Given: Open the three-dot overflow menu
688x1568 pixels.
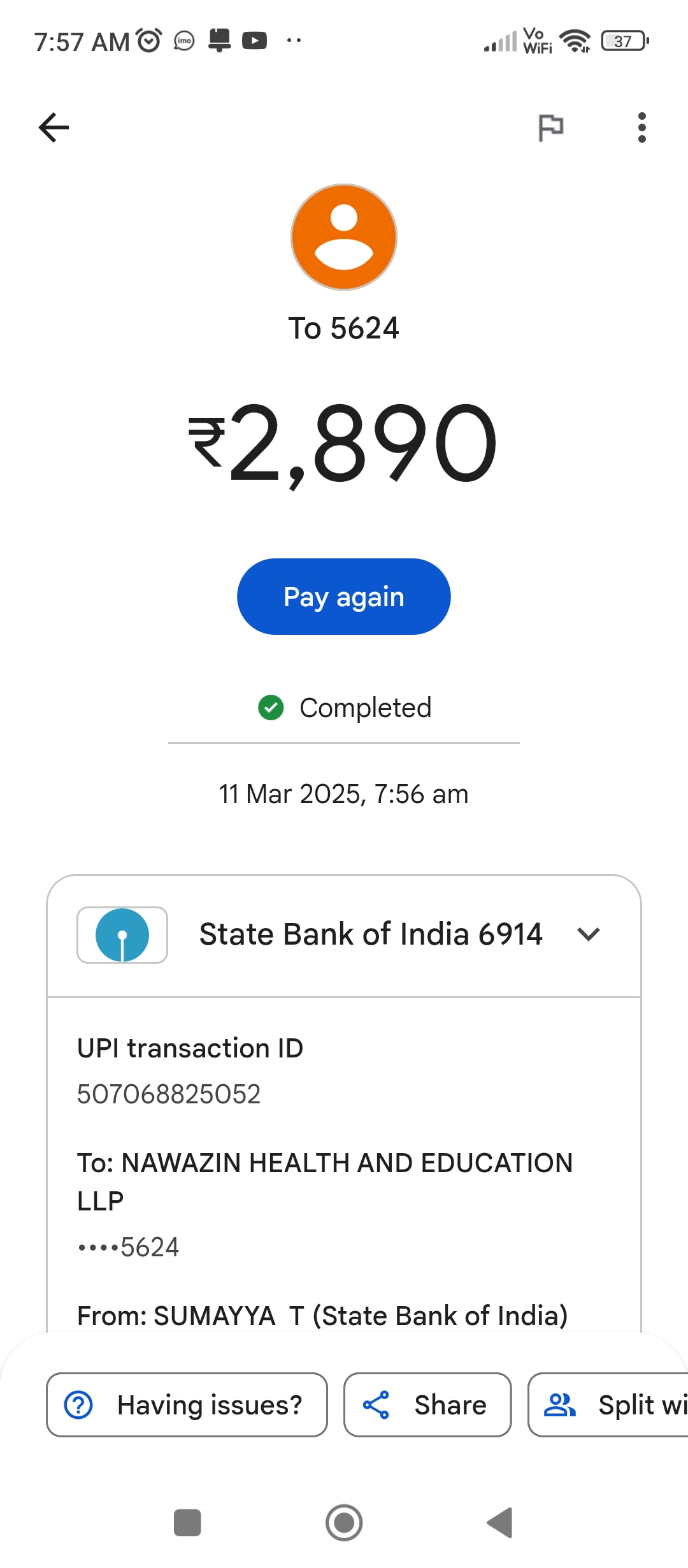Looking at the screenshot, I should [x=641, y=127].
